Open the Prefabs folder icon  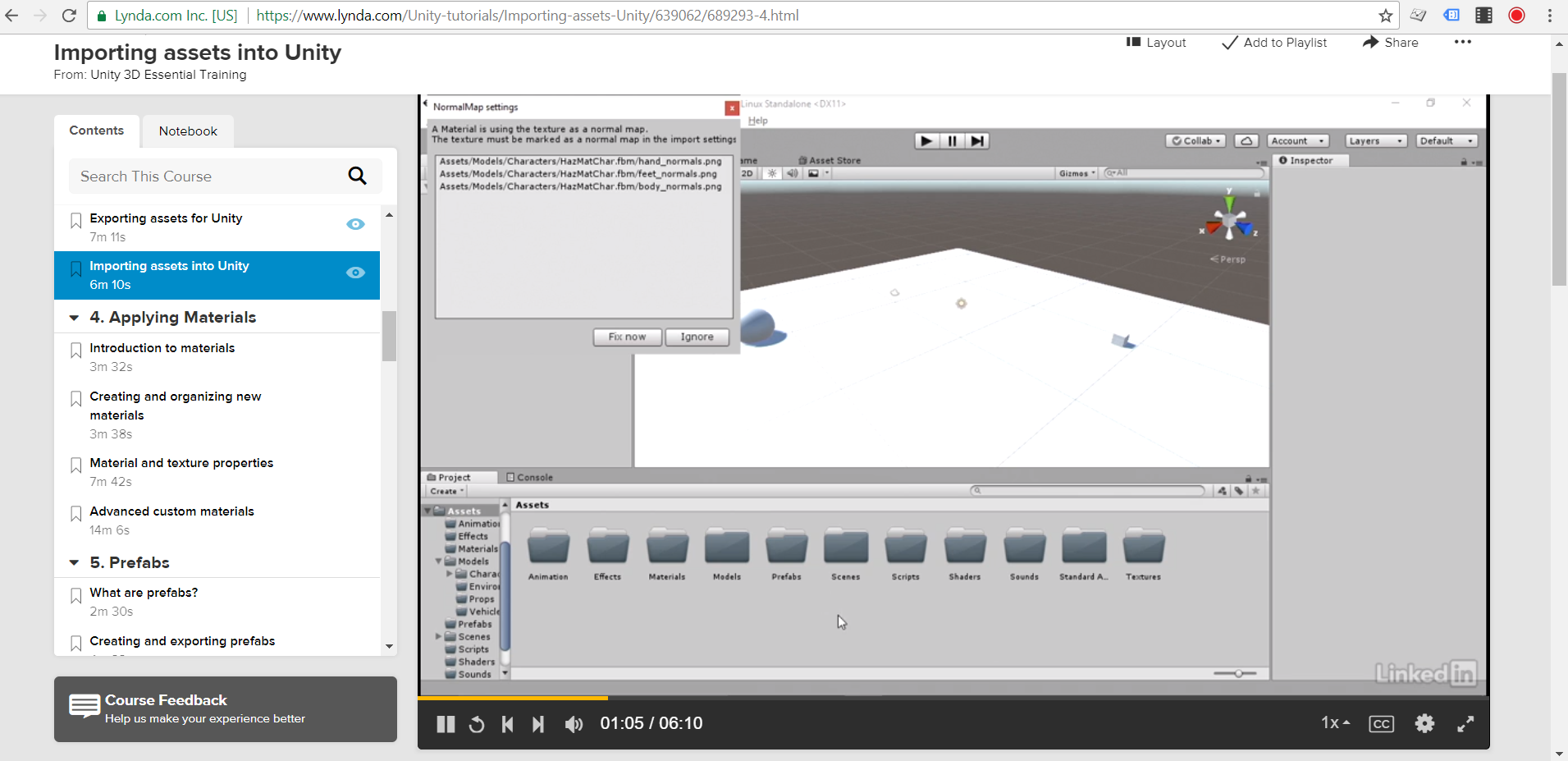point(787,547)
